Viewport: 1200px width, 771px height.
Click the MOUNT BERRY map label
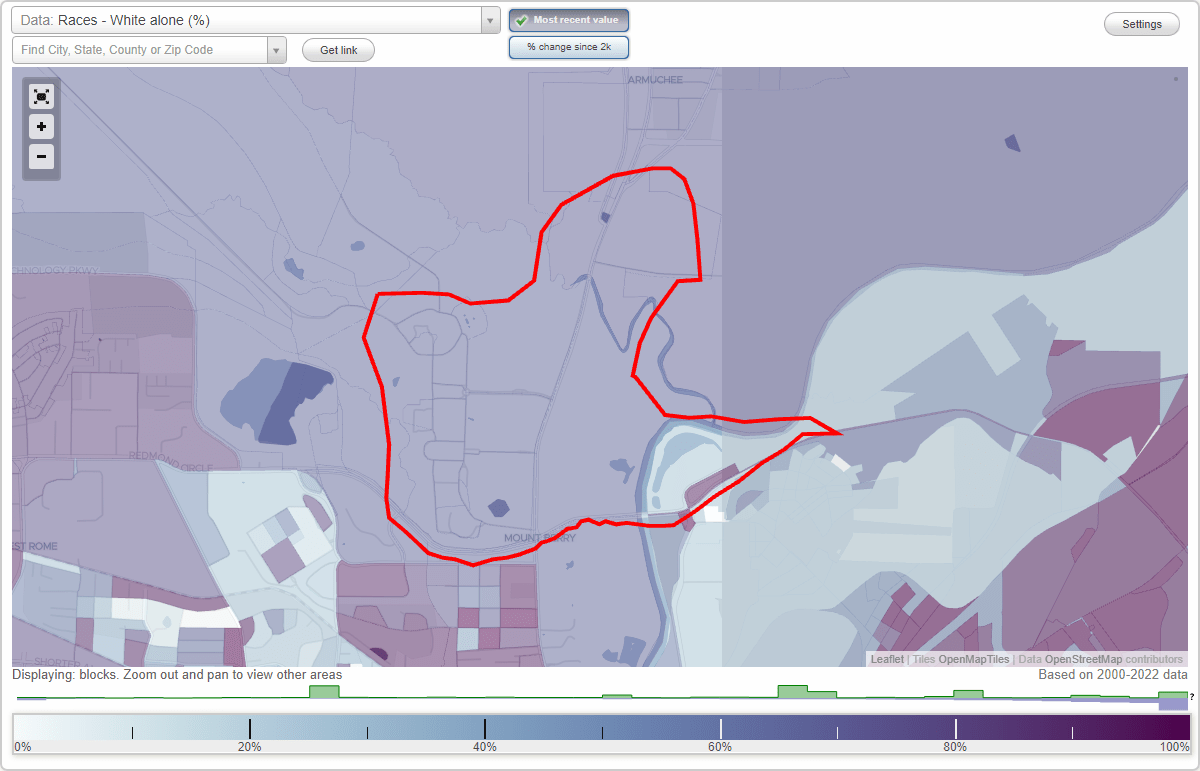pyautogui.click(x=540, y=538)
